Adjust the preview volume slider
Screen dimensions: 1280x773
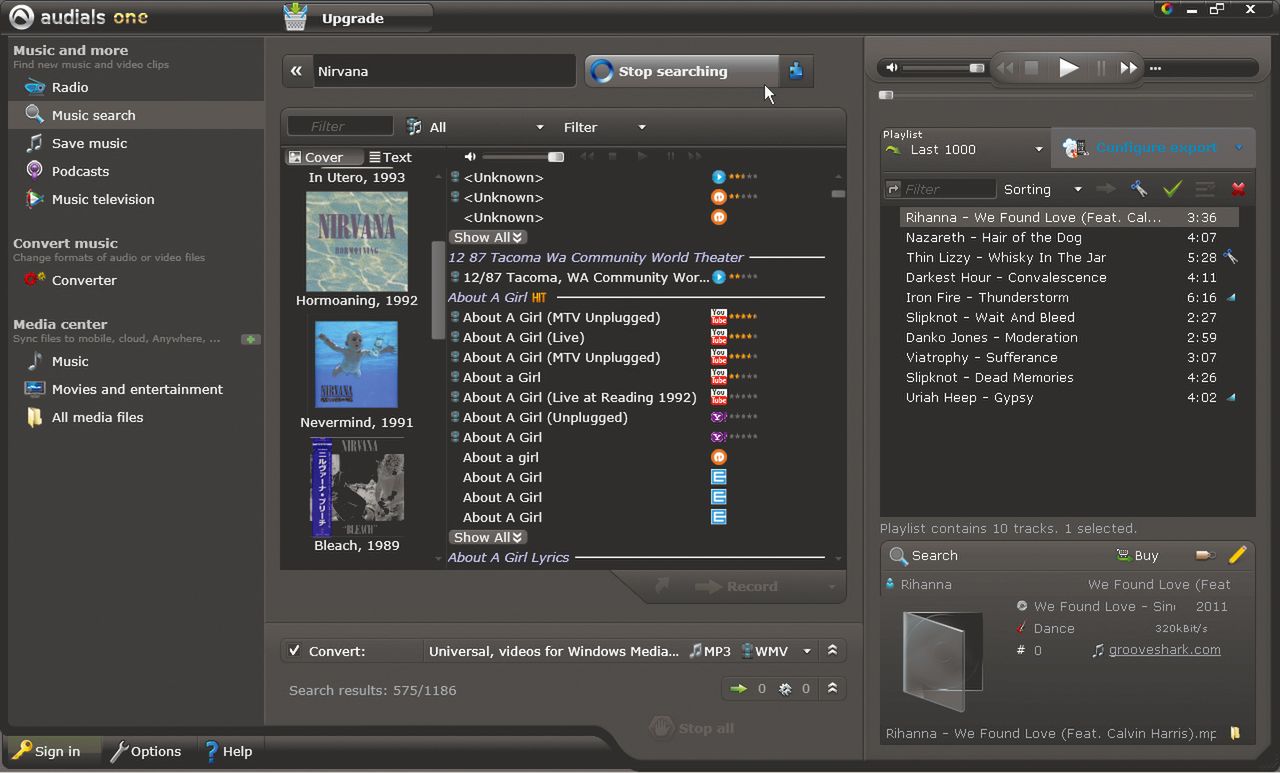tap(522, 157)
